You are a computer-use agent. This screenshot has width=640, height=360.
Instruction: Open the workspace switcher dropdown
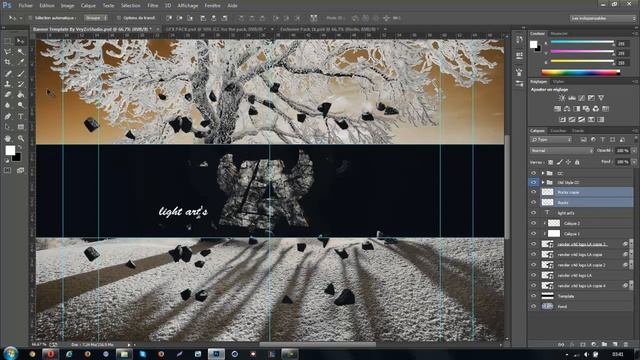(603, 18)
